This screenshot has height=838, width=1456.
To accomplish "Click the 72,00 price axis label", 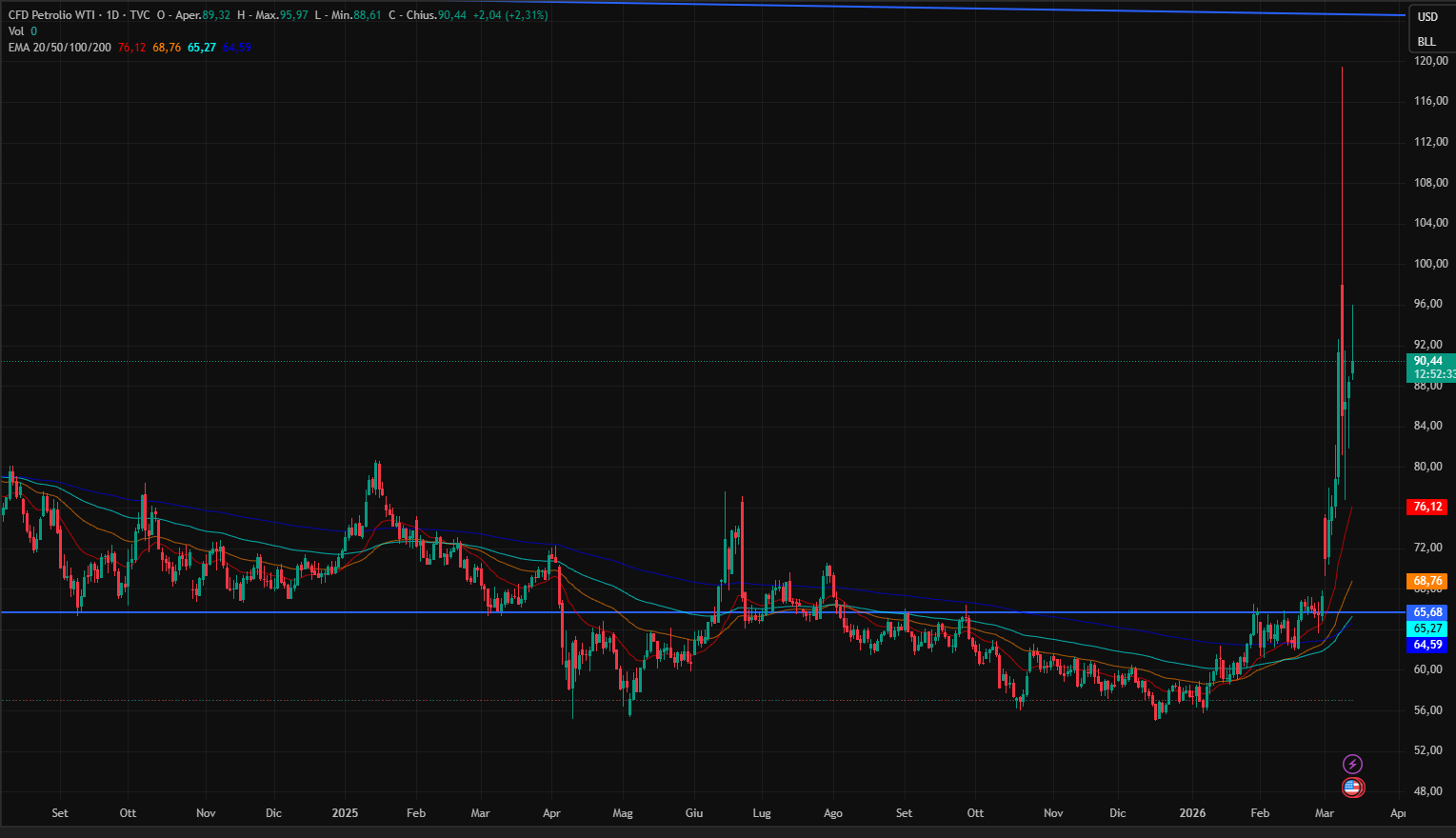I will click(1428, 548).
